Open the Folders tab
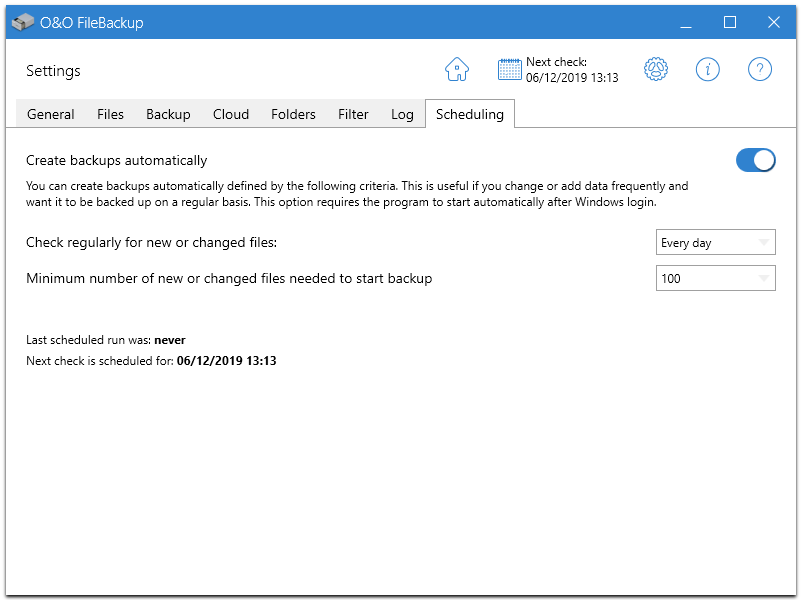 [293, 114]
